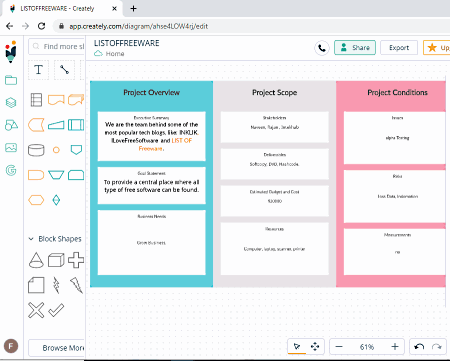Click the 61% zoom level
This screenshot has width=450, height=361.
[367, 347]
